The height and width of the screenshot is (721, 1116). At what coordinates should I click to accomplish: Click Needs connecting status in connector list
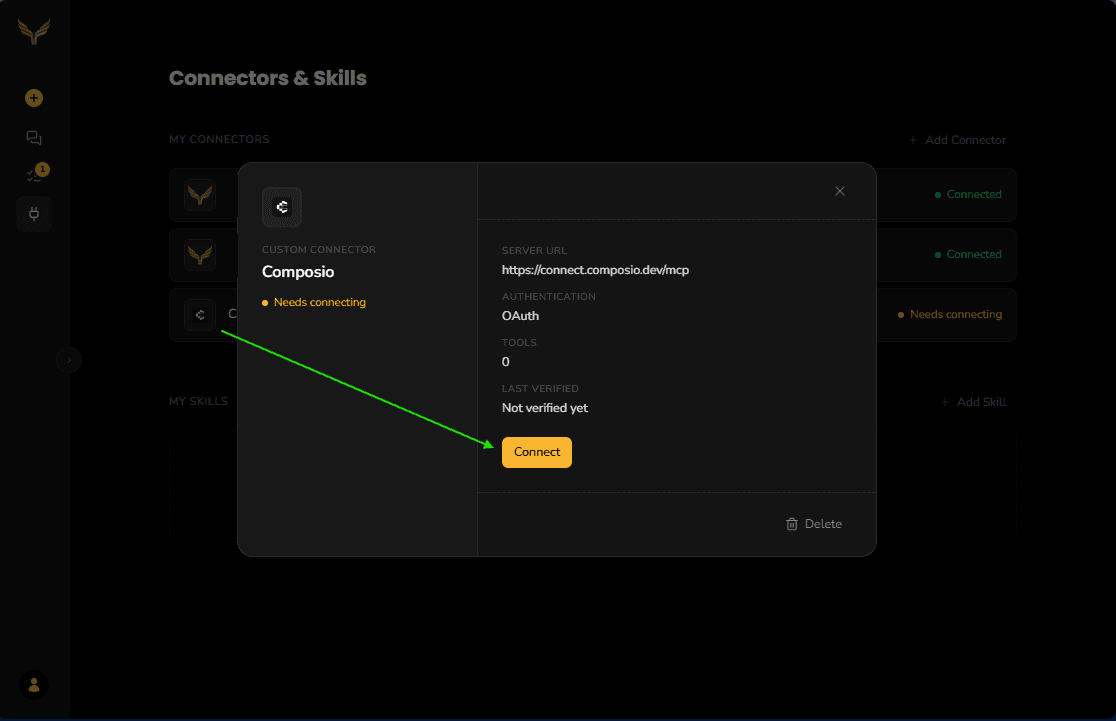(x=949, y=315)
